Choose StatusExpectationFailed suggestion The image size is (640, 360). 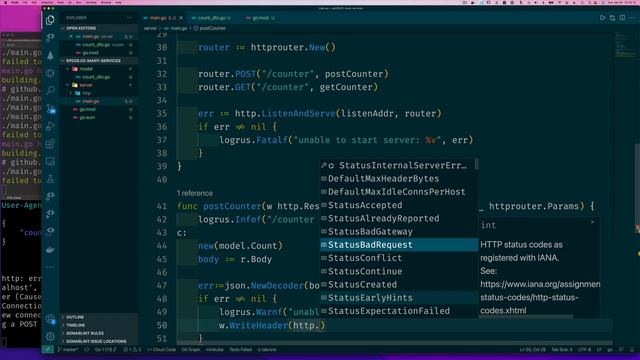tap(399, 311)
